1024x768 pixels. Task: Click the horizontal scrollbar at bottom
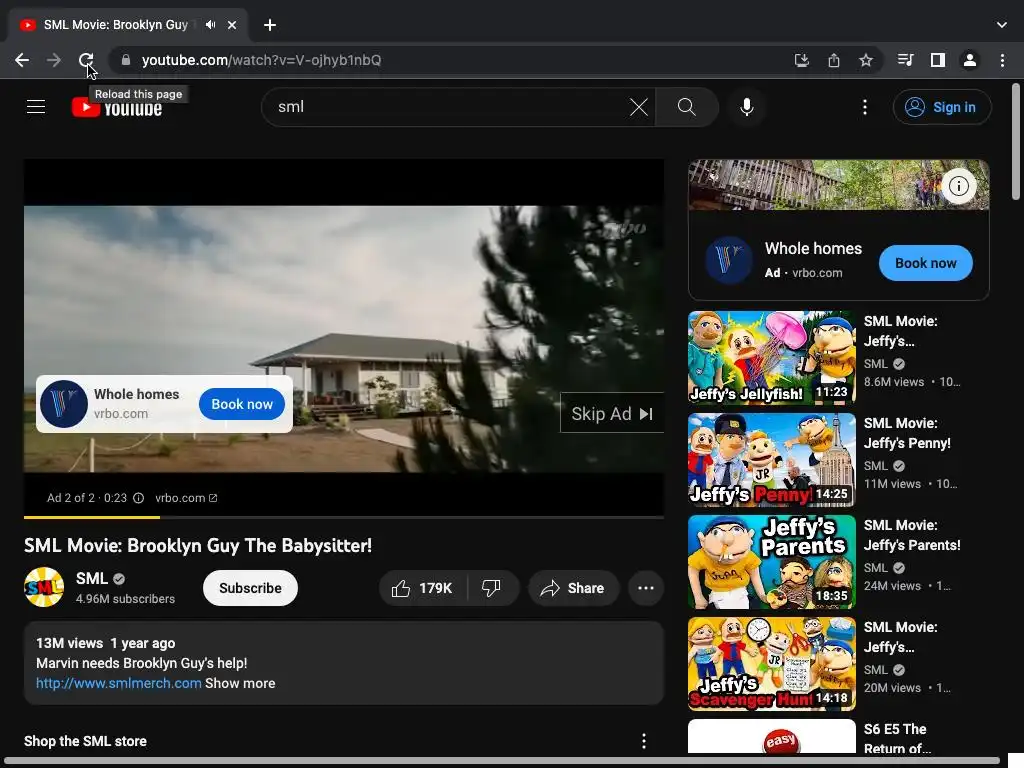[502, 761]
